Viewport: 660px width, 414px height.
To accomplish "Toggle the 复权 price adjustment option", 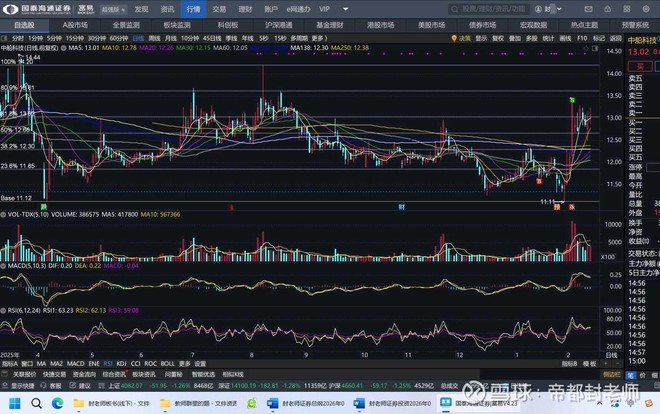I will [x=498, y=38].
